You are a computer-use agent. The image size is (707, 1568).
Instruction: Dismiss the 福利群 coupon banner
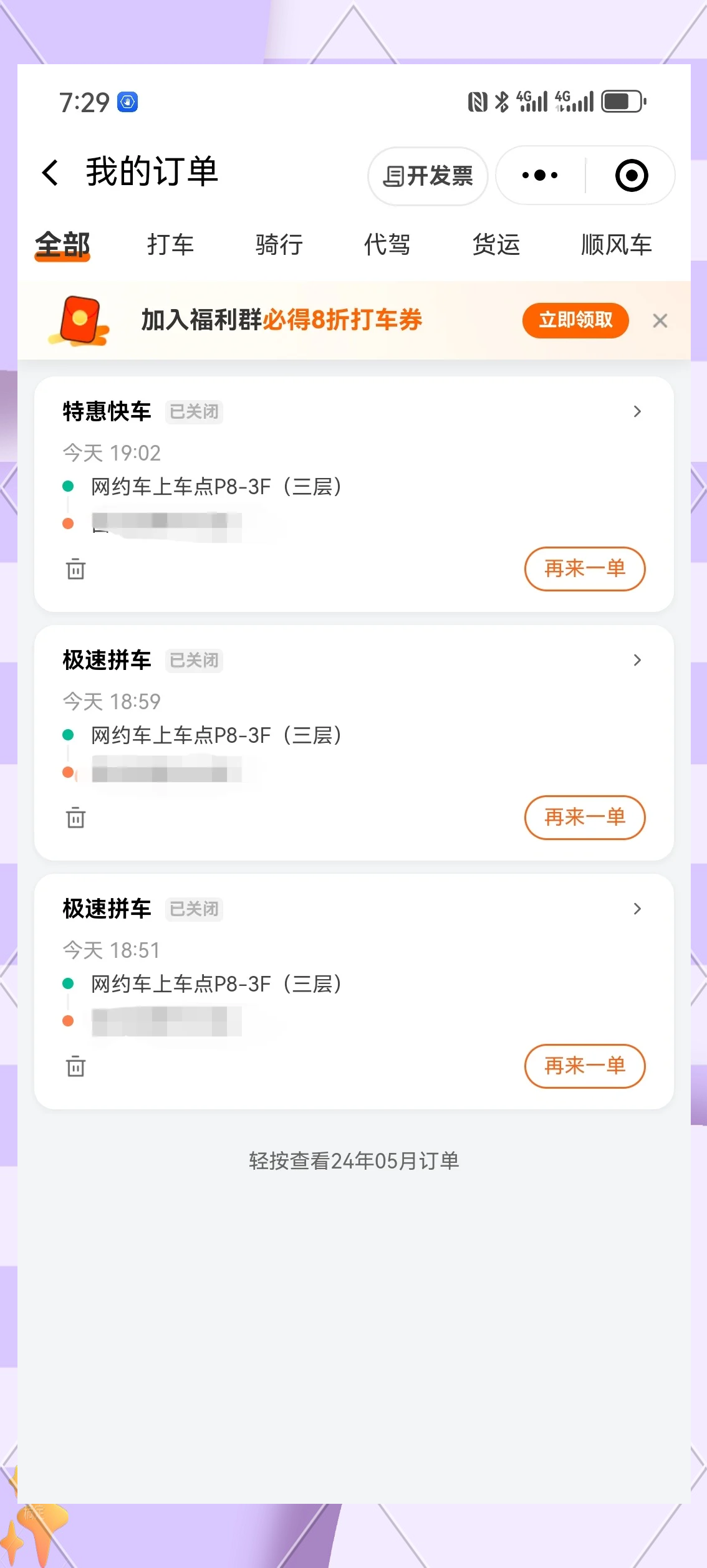tap(660, 321)
